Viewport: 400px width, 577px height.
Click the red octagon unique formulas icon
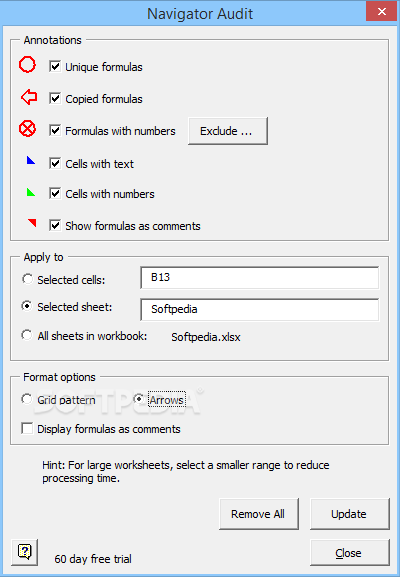(27, 65)
